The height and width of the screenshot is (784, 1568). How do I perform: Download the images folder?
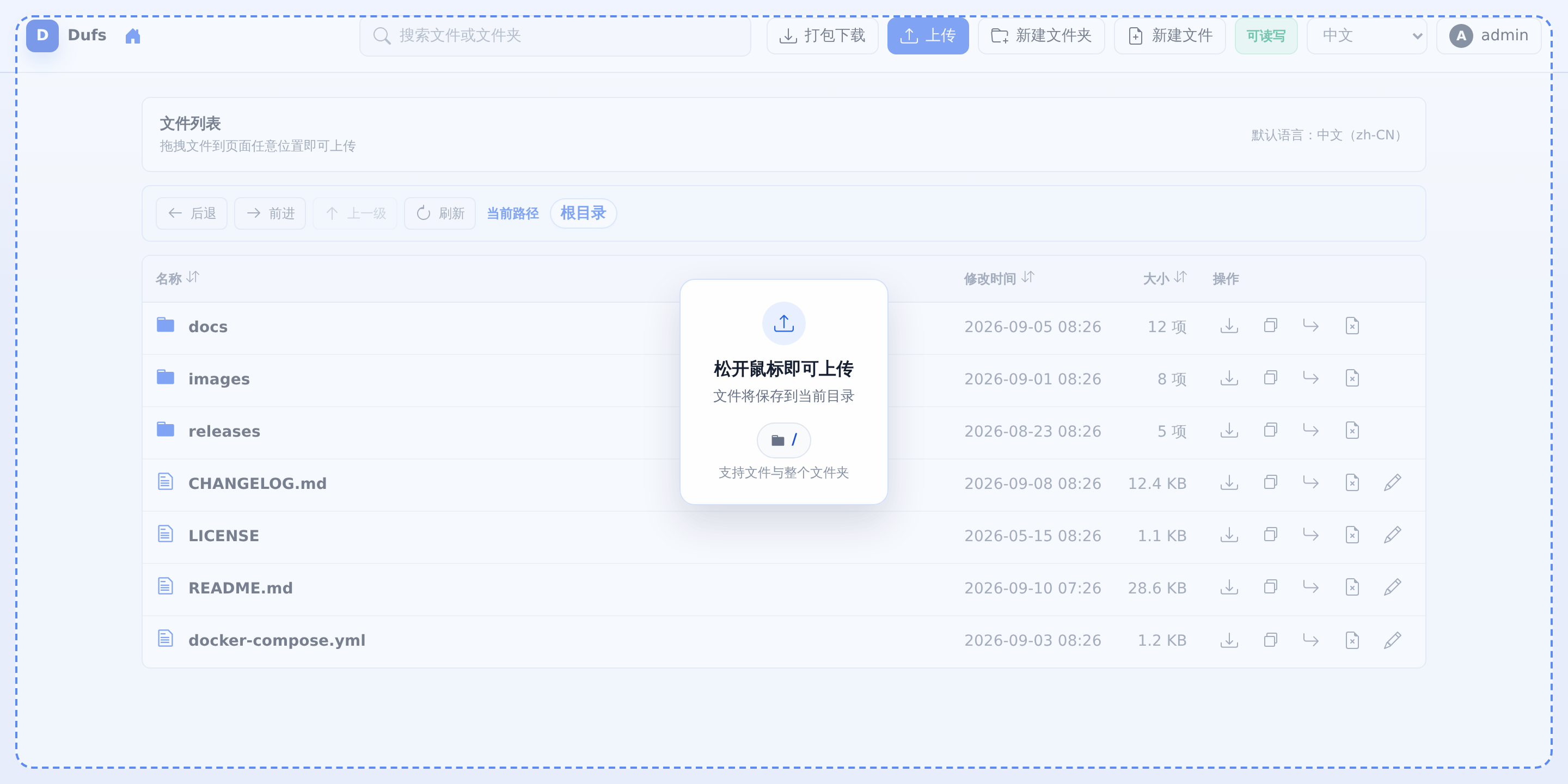point(1229,378)
